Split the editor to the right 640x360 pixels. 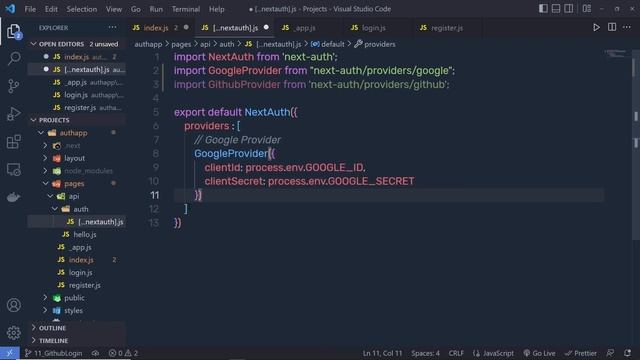[612, 27]
